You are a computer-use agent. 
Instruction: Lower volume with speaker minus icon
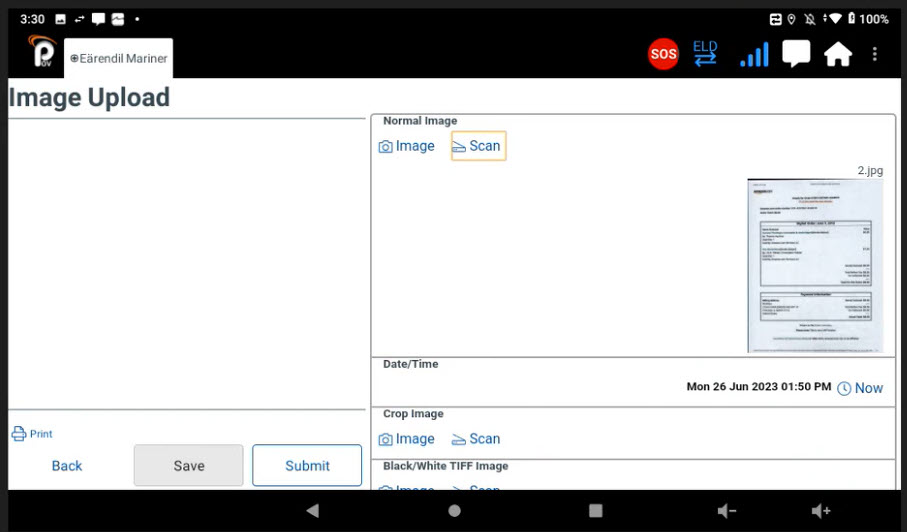tap(727, 511)
